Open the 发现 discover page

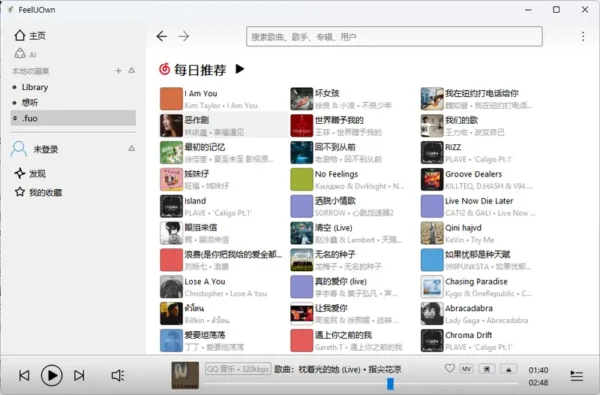click(30, 173)
